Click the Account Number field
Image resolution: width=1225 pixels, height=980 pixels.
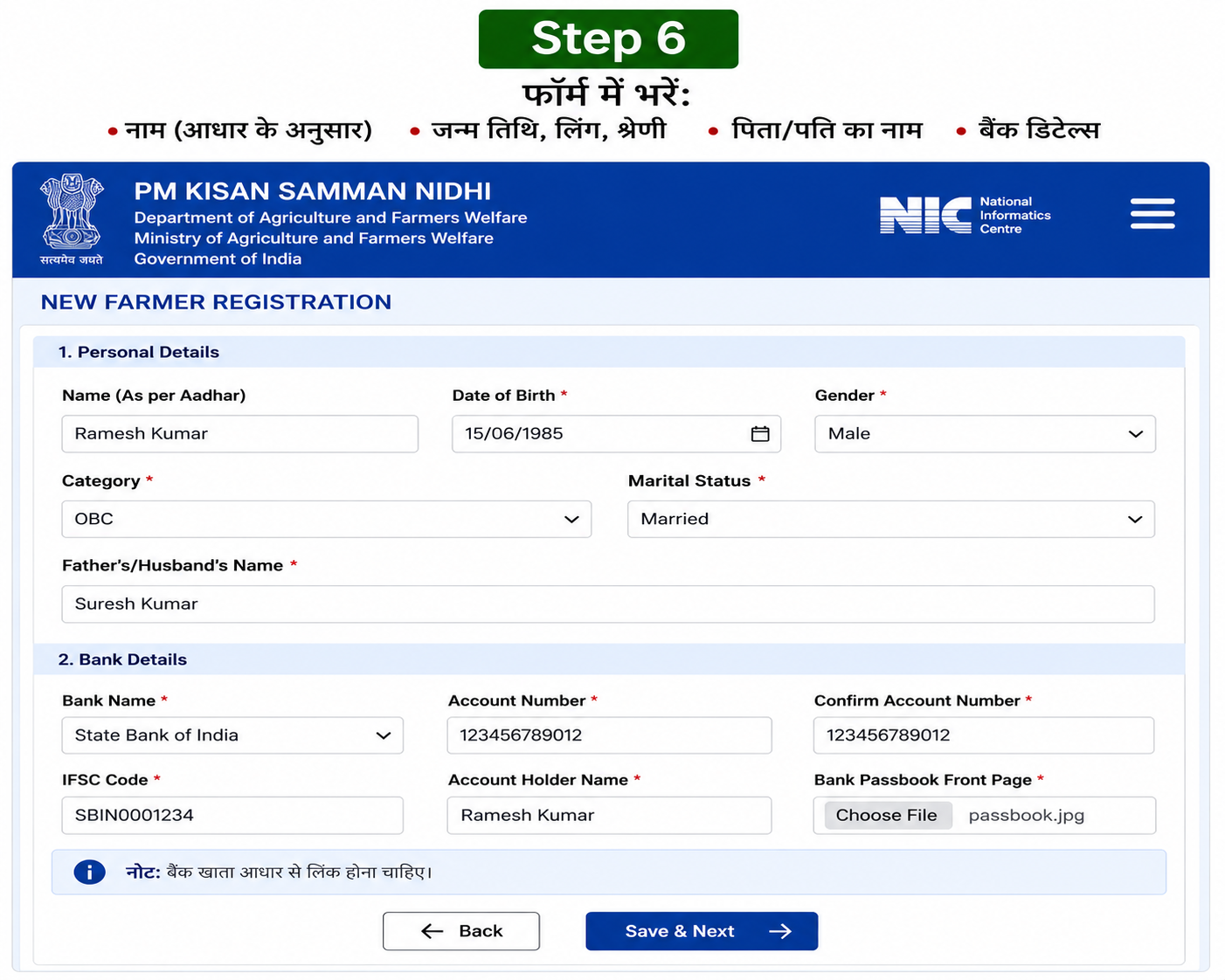coord(609,735)
